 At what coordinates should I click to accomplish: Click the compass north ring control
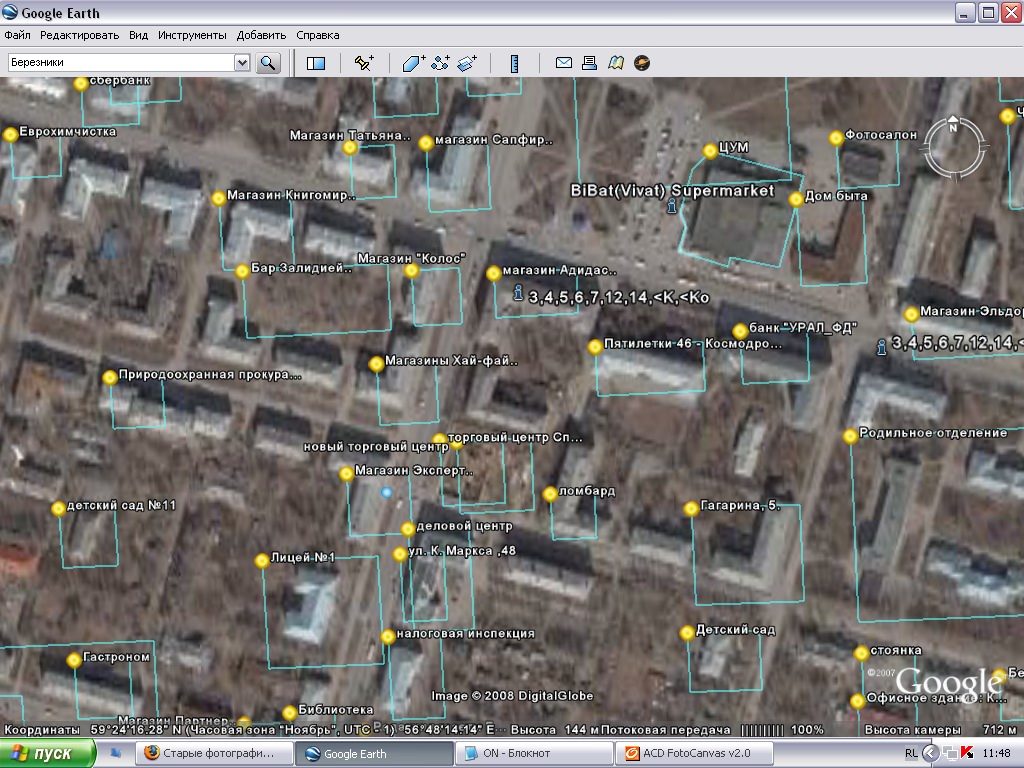pos(953,126)
